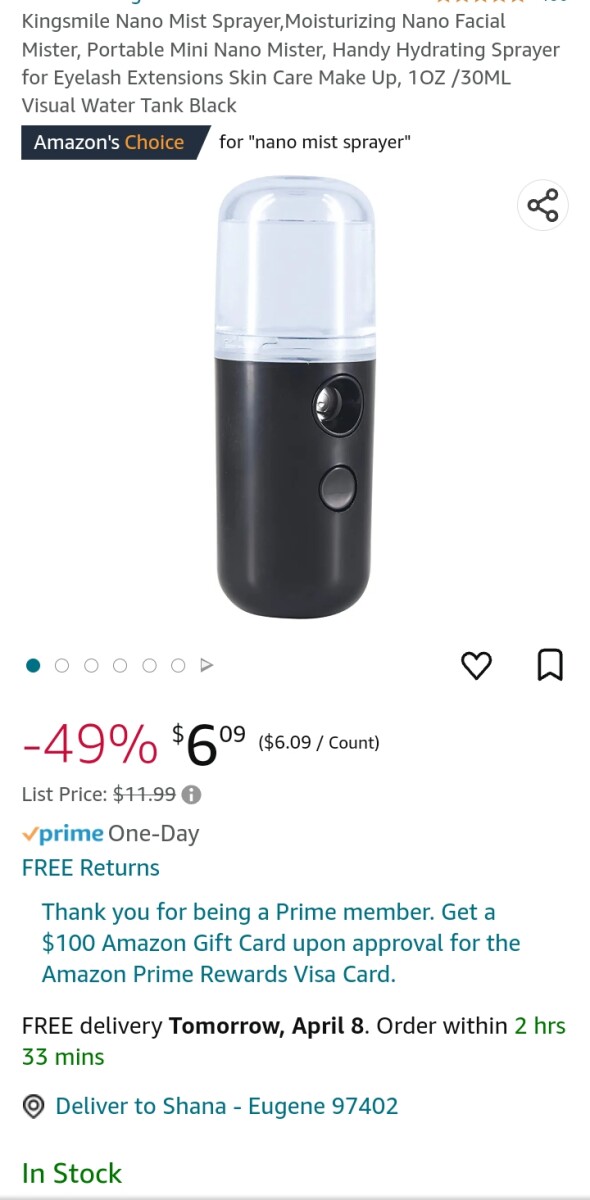Change address via Deliver to Shana

(227, 1106)
